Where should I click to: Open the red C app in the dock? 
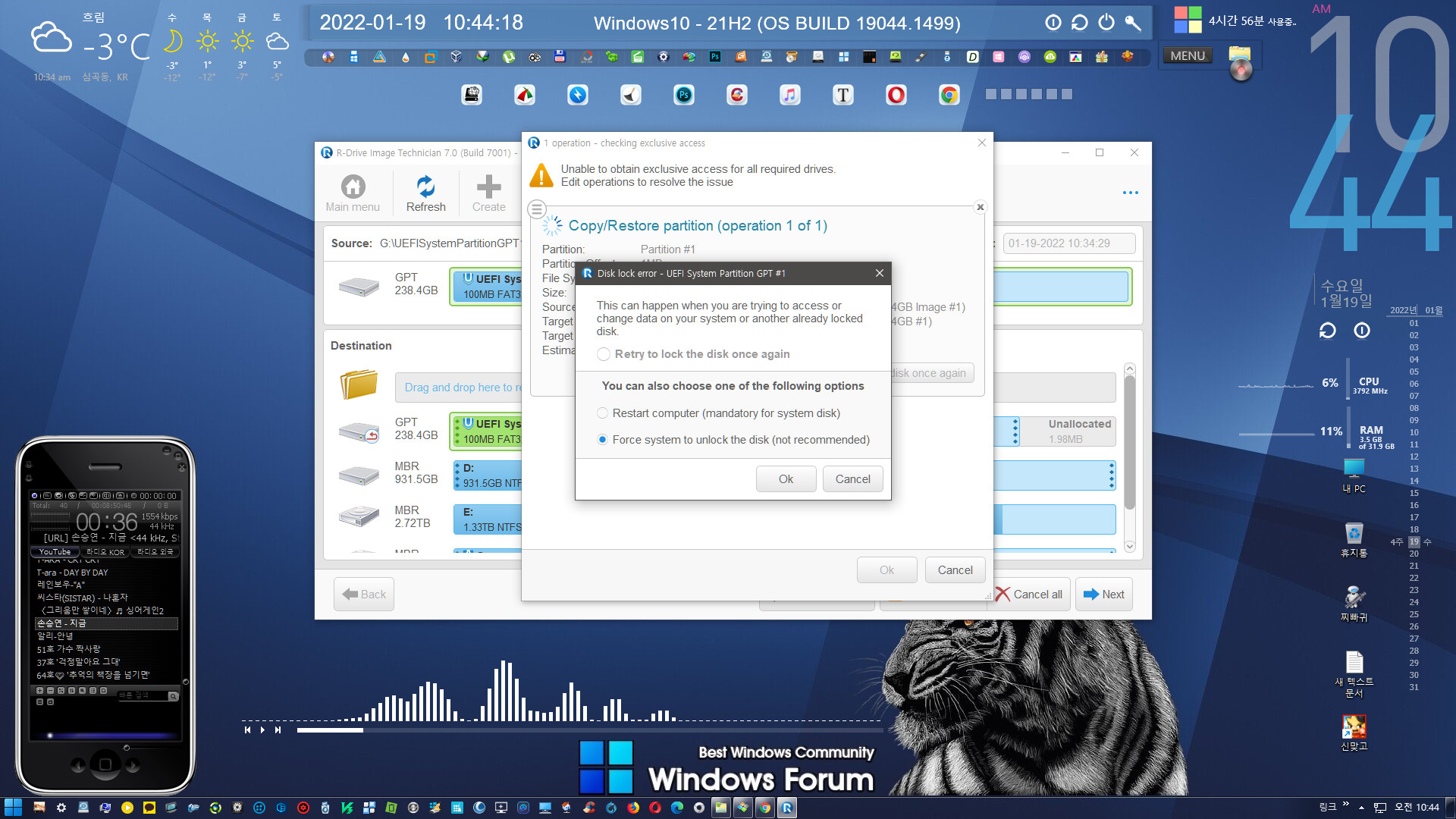tap(737, 95)
